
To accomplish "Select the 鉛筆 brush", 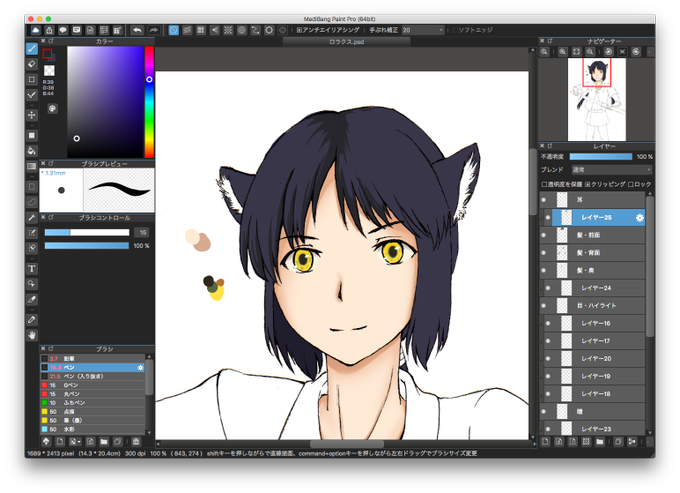I will 92,359.
